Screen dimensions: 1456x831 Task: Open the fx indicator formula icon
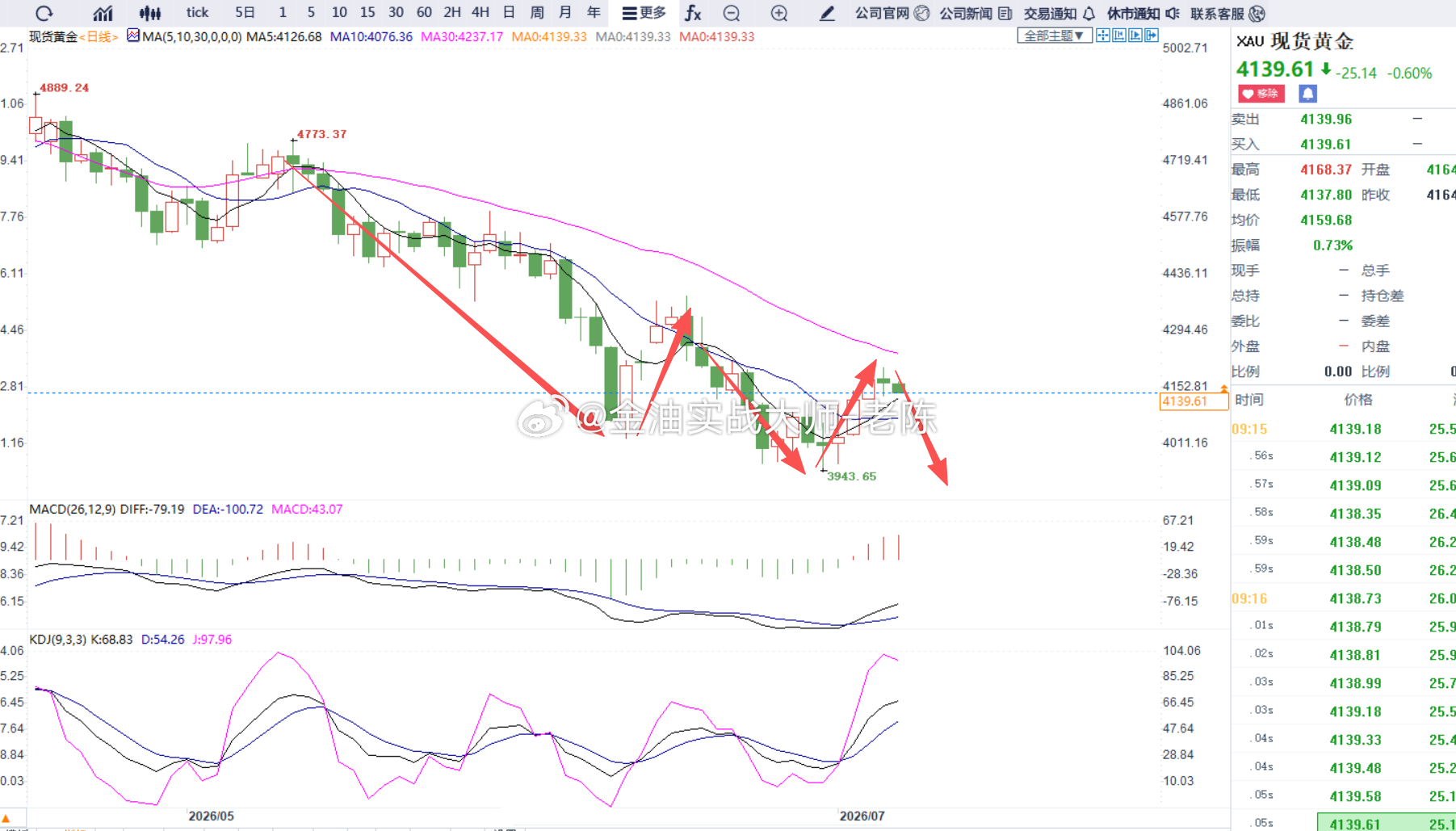pos(693,13)
